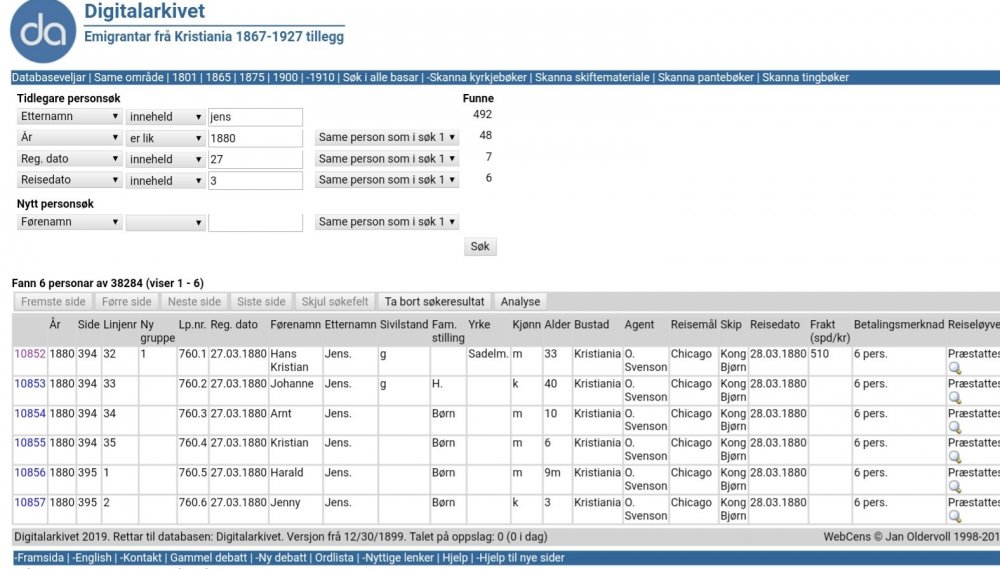Viewport: 1000px width, 569px height.
Task: Open magnifier icon for record 10854
Action: 955,428
